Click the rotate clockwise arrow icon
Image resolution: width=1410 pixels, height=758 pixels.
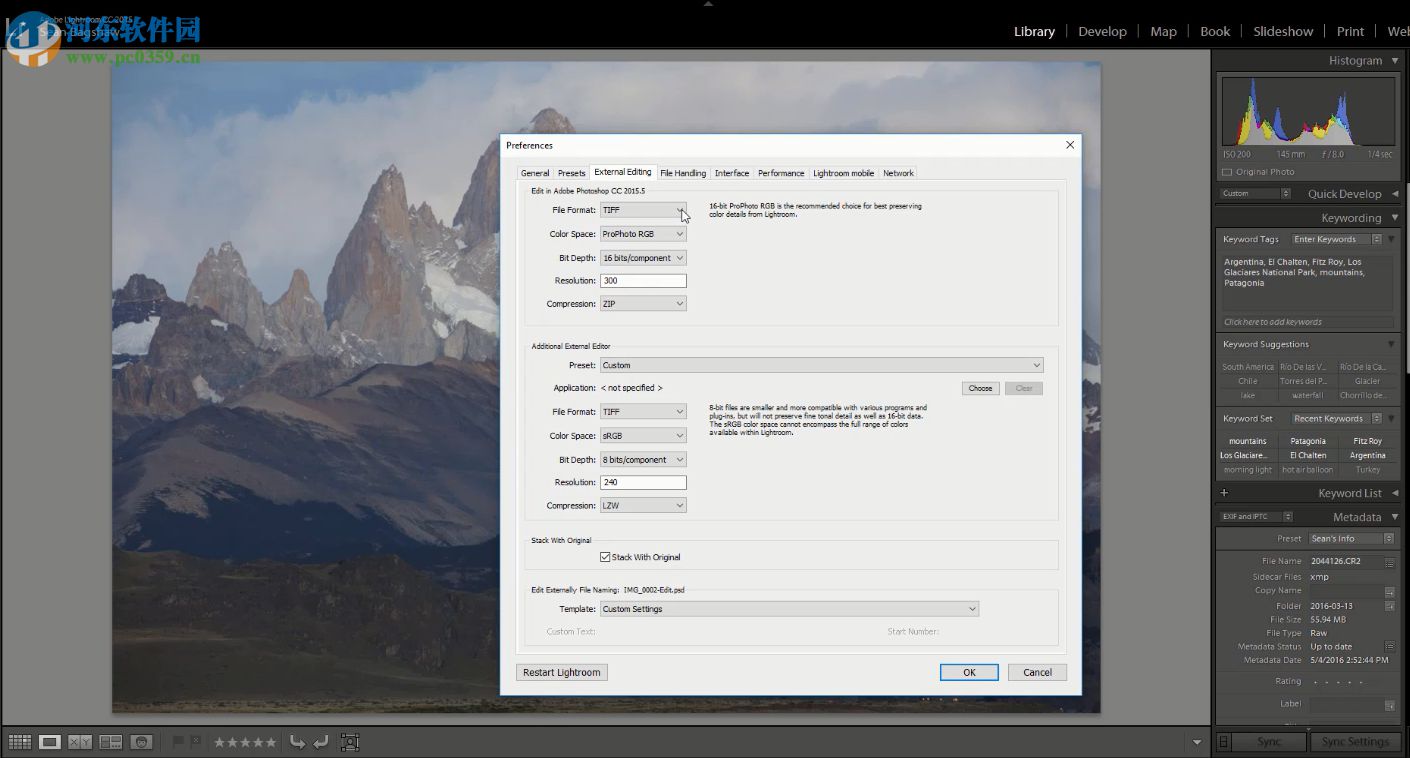point(321,742)
